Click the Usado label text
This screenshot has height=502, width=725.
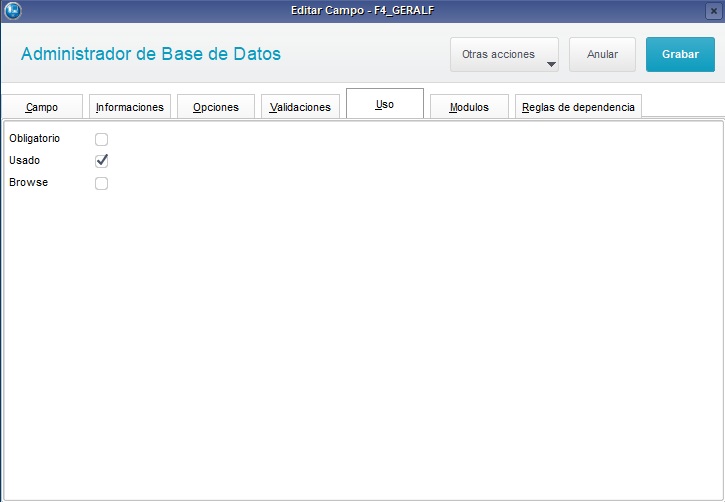pos(25,160)
